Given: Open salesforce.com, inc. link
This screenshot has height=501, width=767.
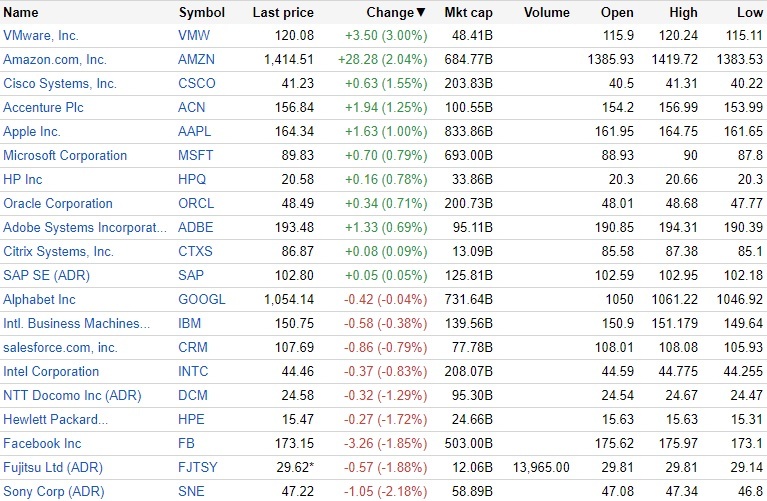Looking at the screenshot, I should click(x=60, y=348).
